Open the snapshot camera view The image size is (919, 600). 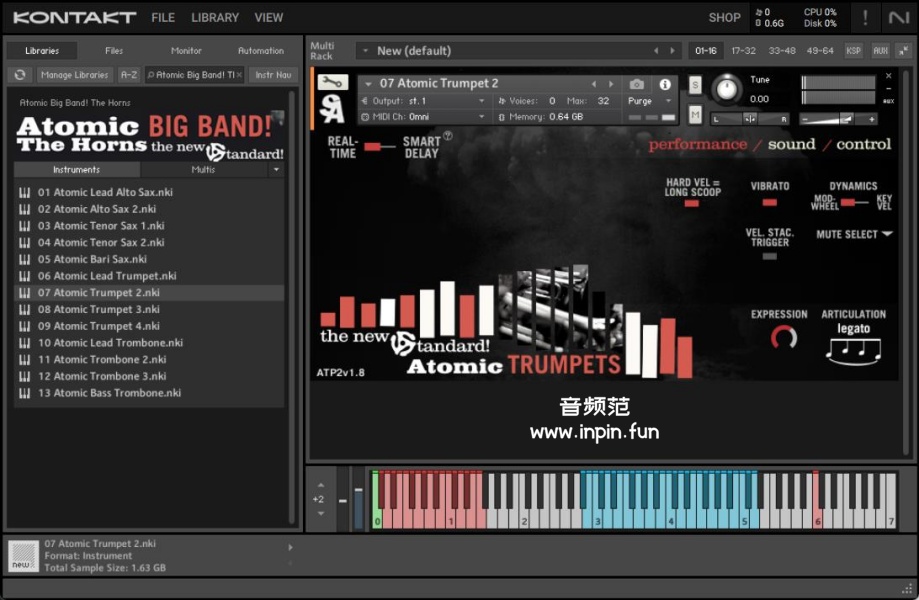point(637,85)
